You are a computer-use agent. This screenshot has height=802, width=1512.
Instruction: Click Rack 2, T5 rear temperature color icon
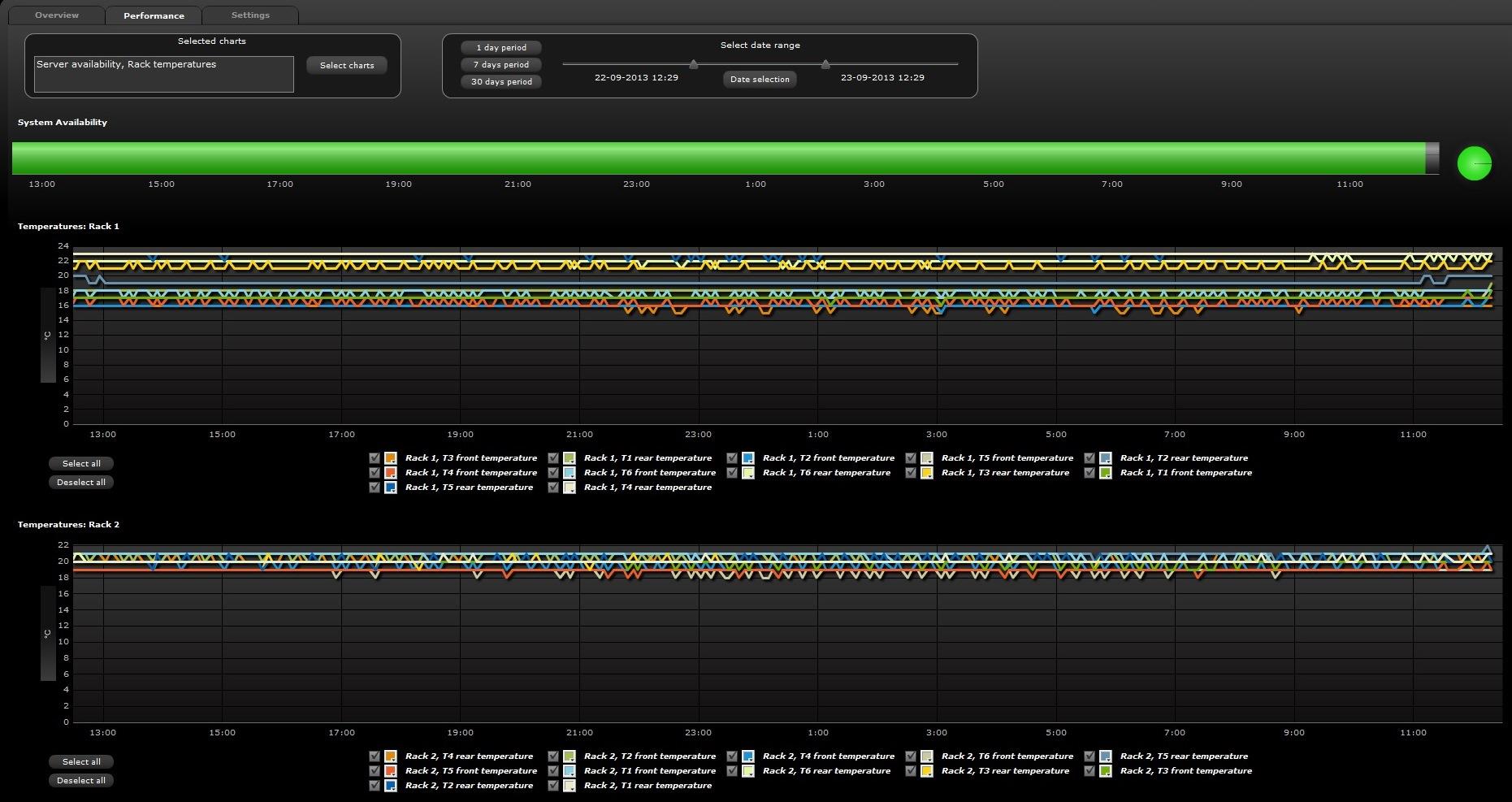pyautogui.click(x=1106, y=756)
